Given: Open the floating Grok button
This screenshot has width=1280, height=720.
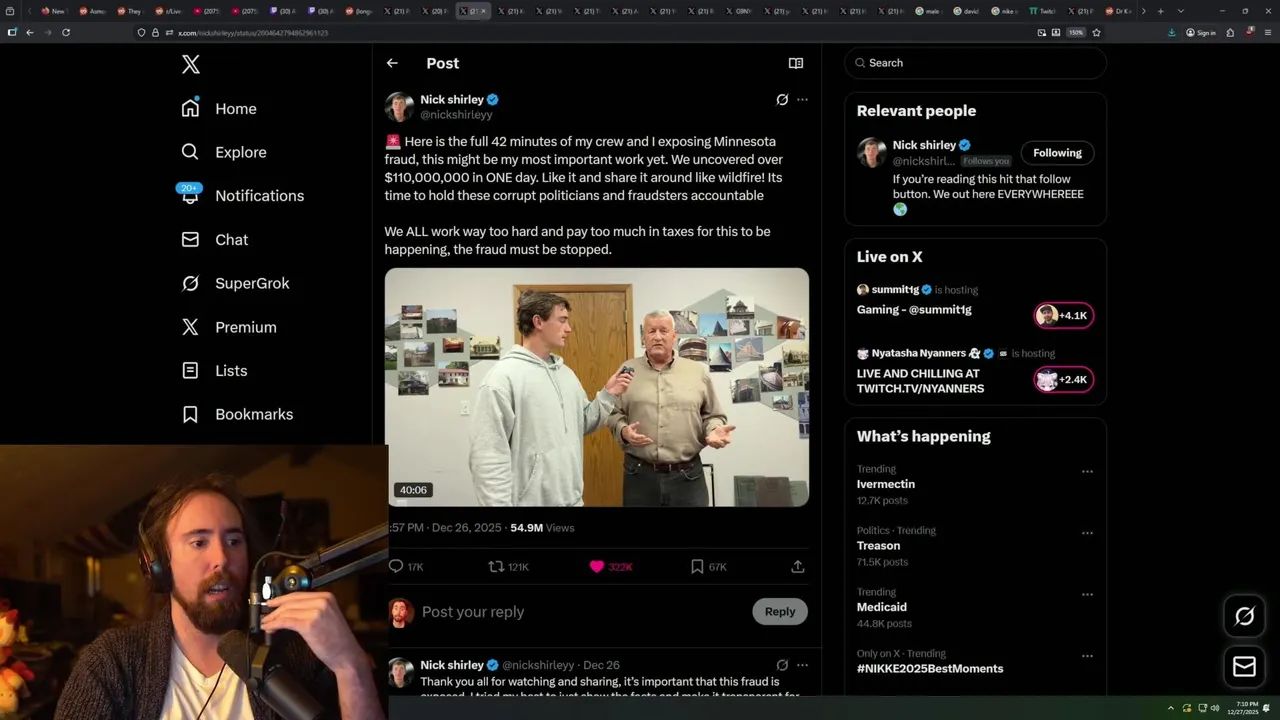Looking at the screenshot, I should (x=1245, y=617).
